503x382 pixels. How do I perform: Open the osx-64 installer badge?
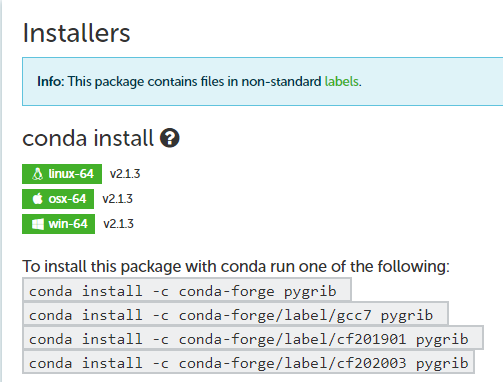[x=58, y=199]
